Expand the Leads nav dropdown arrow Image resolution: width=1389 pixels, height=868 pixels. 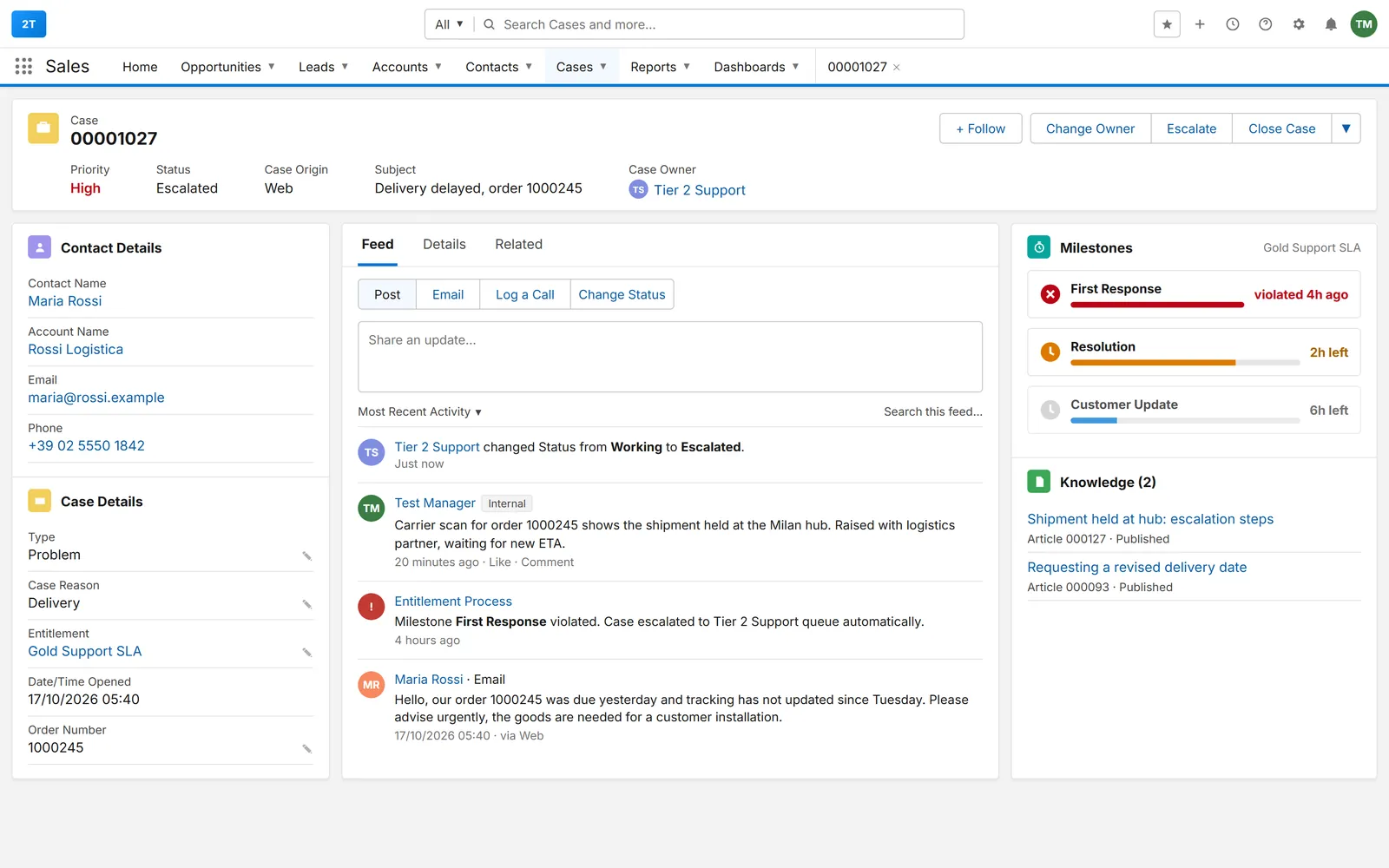click(x=345, y=67)
